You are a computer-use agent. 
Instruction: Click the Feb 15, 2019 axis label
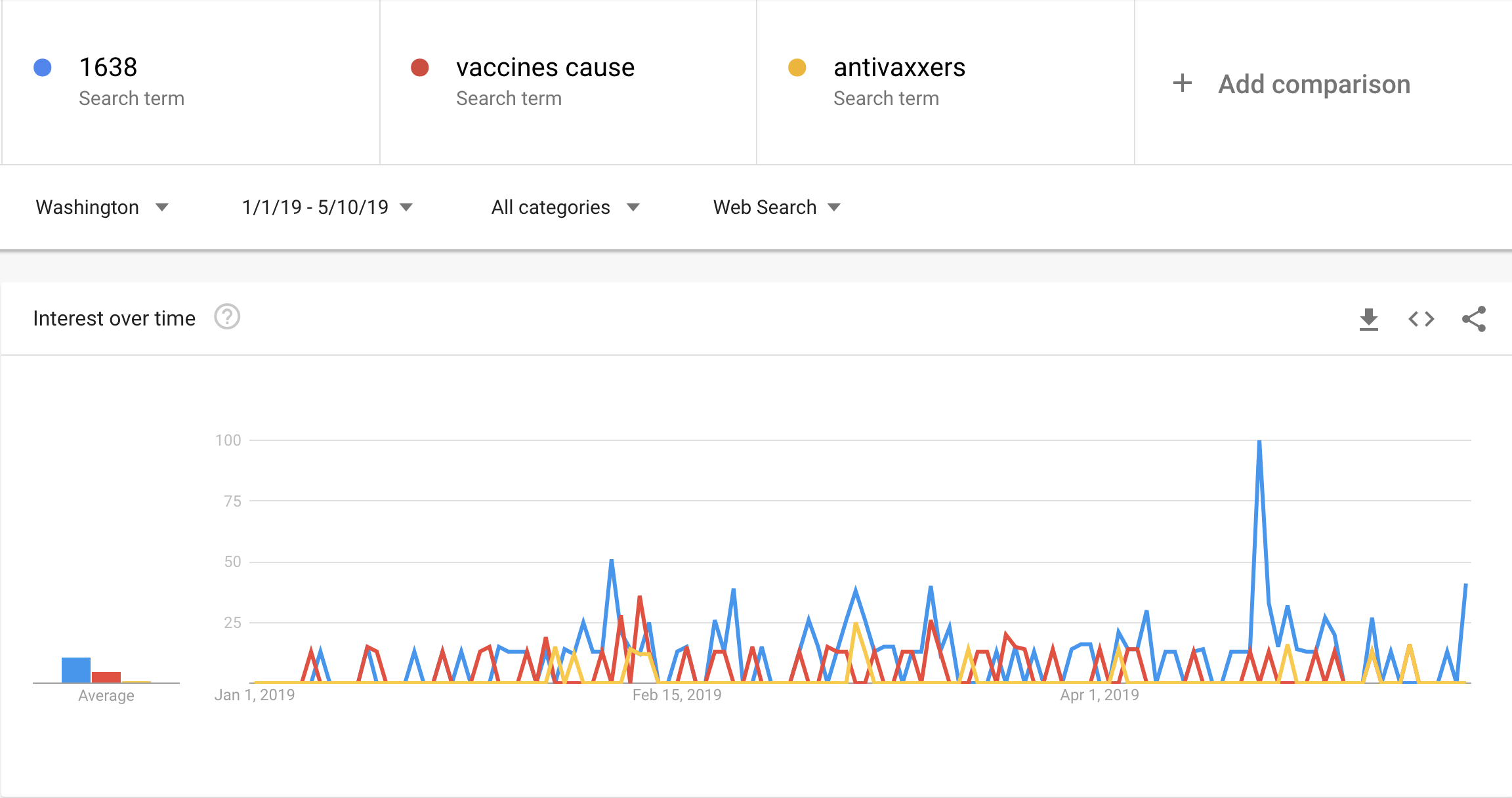[x=677, y=695]
